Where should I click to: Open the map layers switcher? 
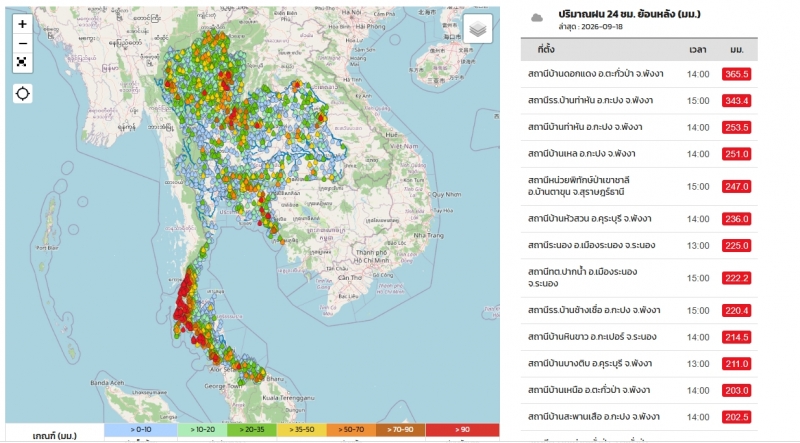pos(478,29)
